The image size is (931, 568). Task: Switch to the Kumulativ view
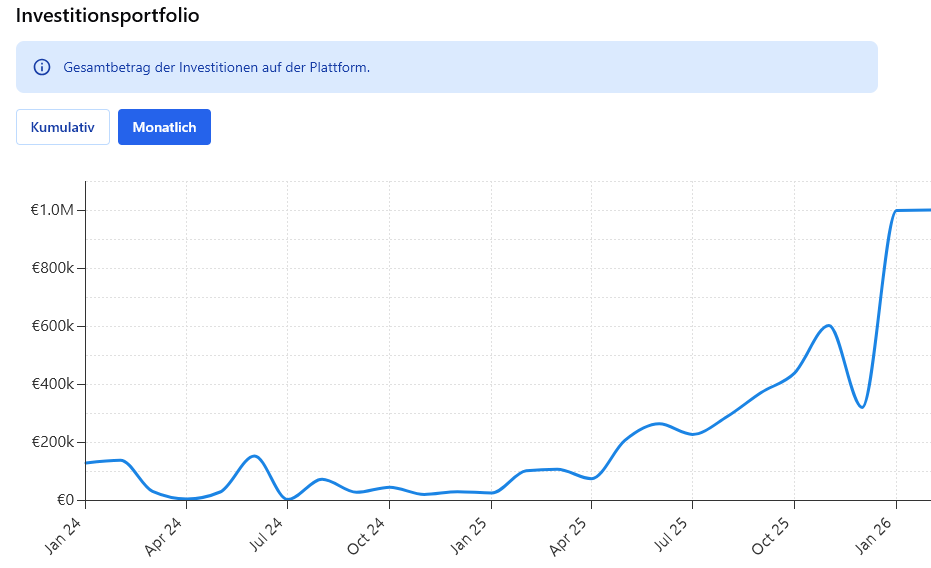point(63,127)
